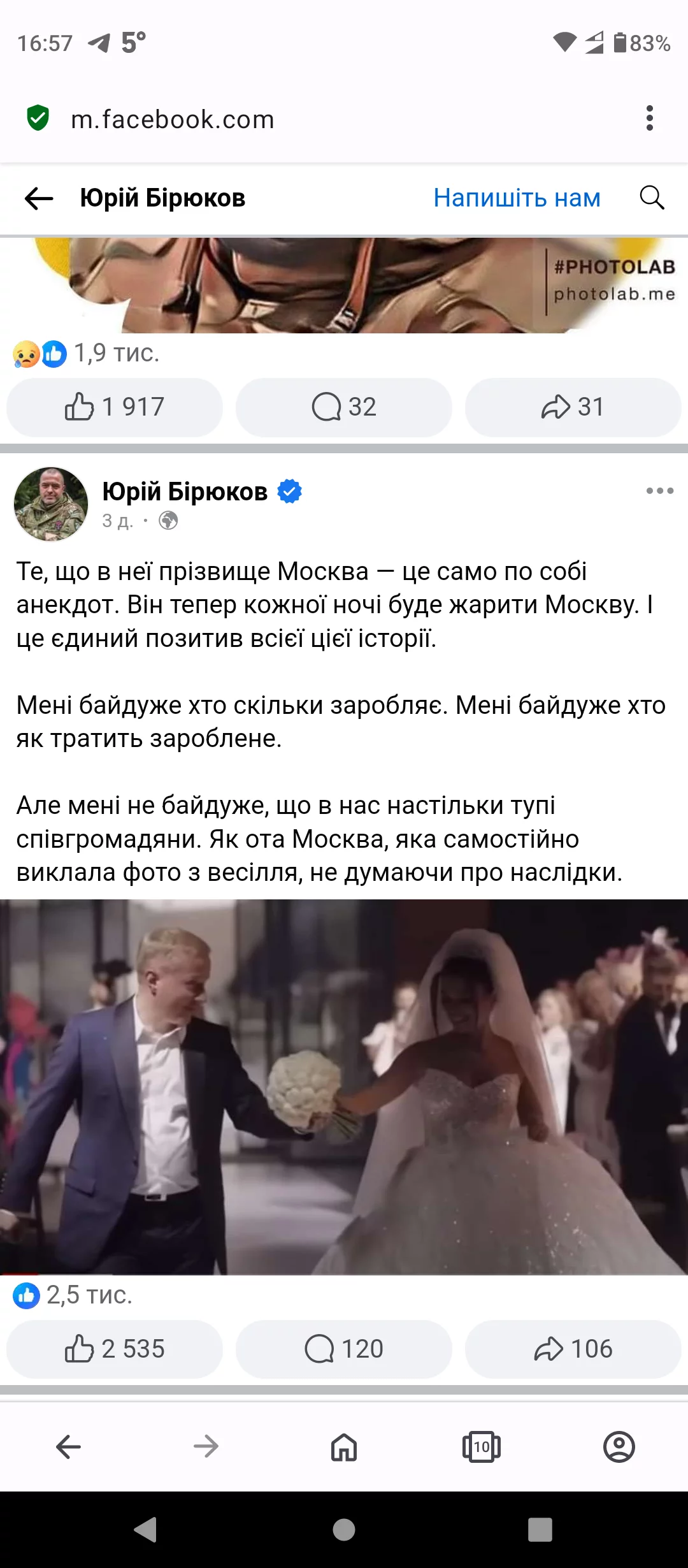Share the post with 31 shares
Screen dimensions: 688x1568
coord(573,407)
